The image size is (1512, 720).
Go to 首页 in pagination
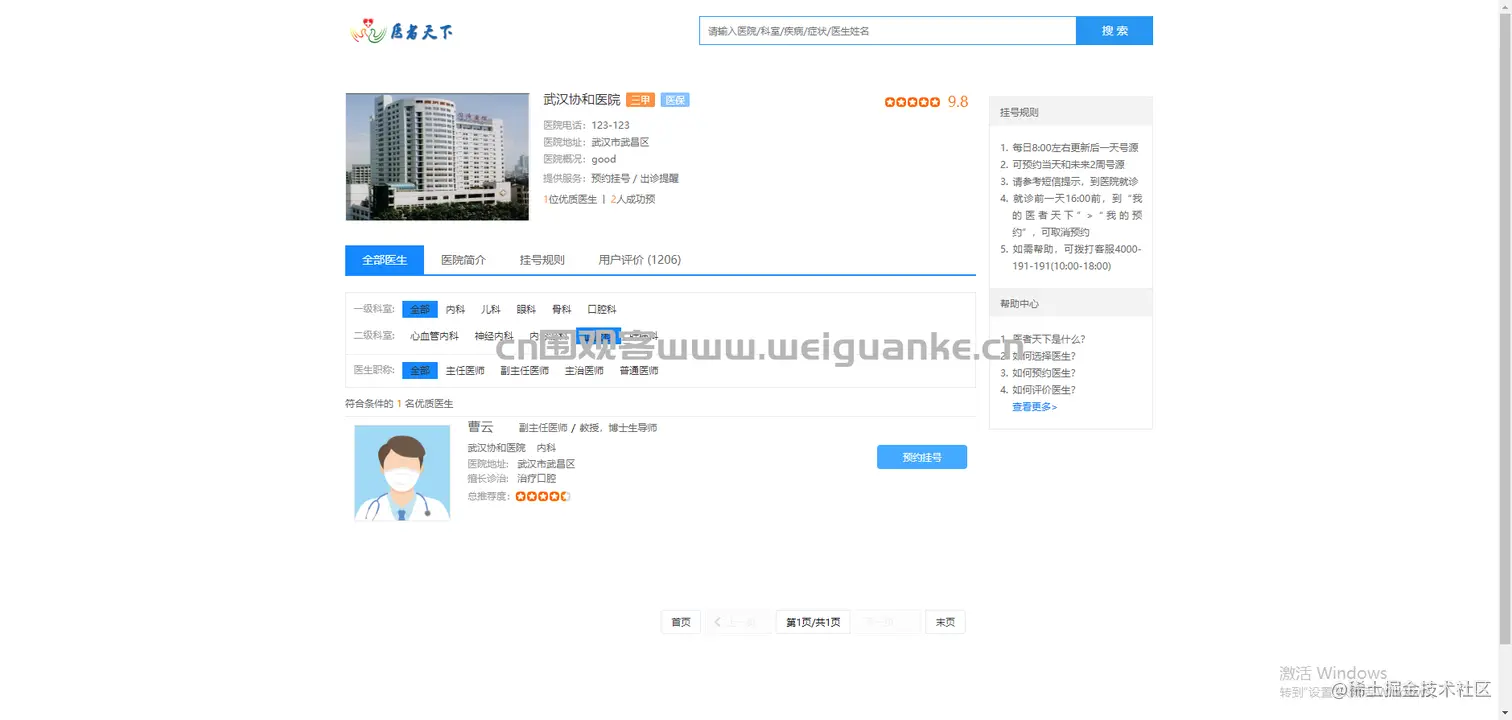[x=681, y=622]
